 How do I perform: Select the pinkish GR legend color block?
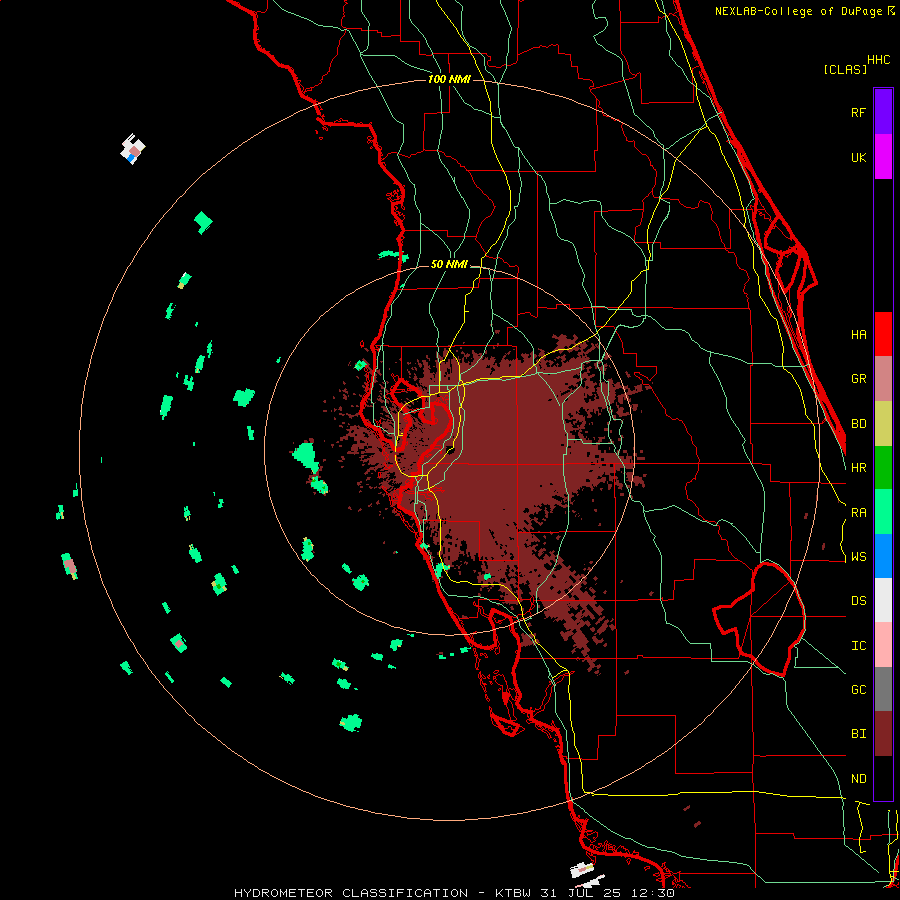[883, 379]
